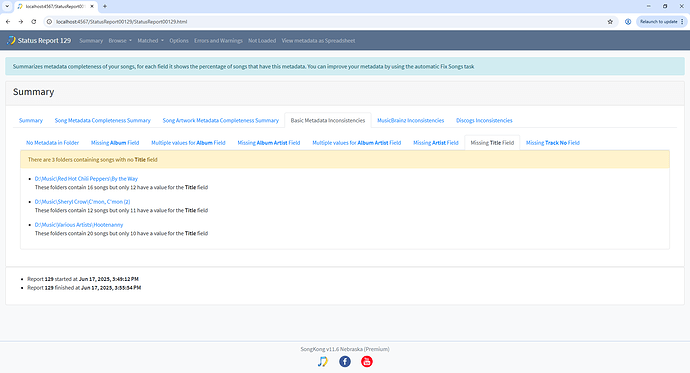Bookmark this page with the star icon
Viewport: 690px width, 373px height.
click(610, 22)
